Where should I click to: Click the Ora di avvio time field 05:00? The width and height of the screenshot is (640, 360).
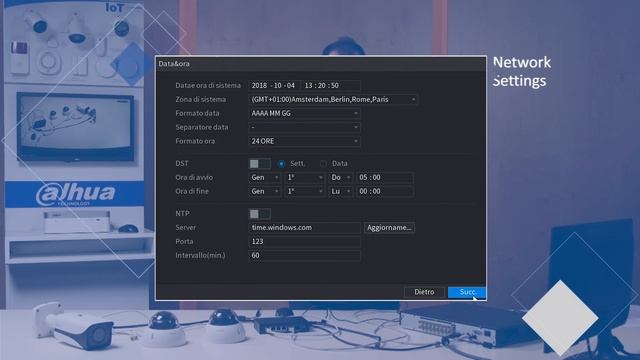point(385,178)
